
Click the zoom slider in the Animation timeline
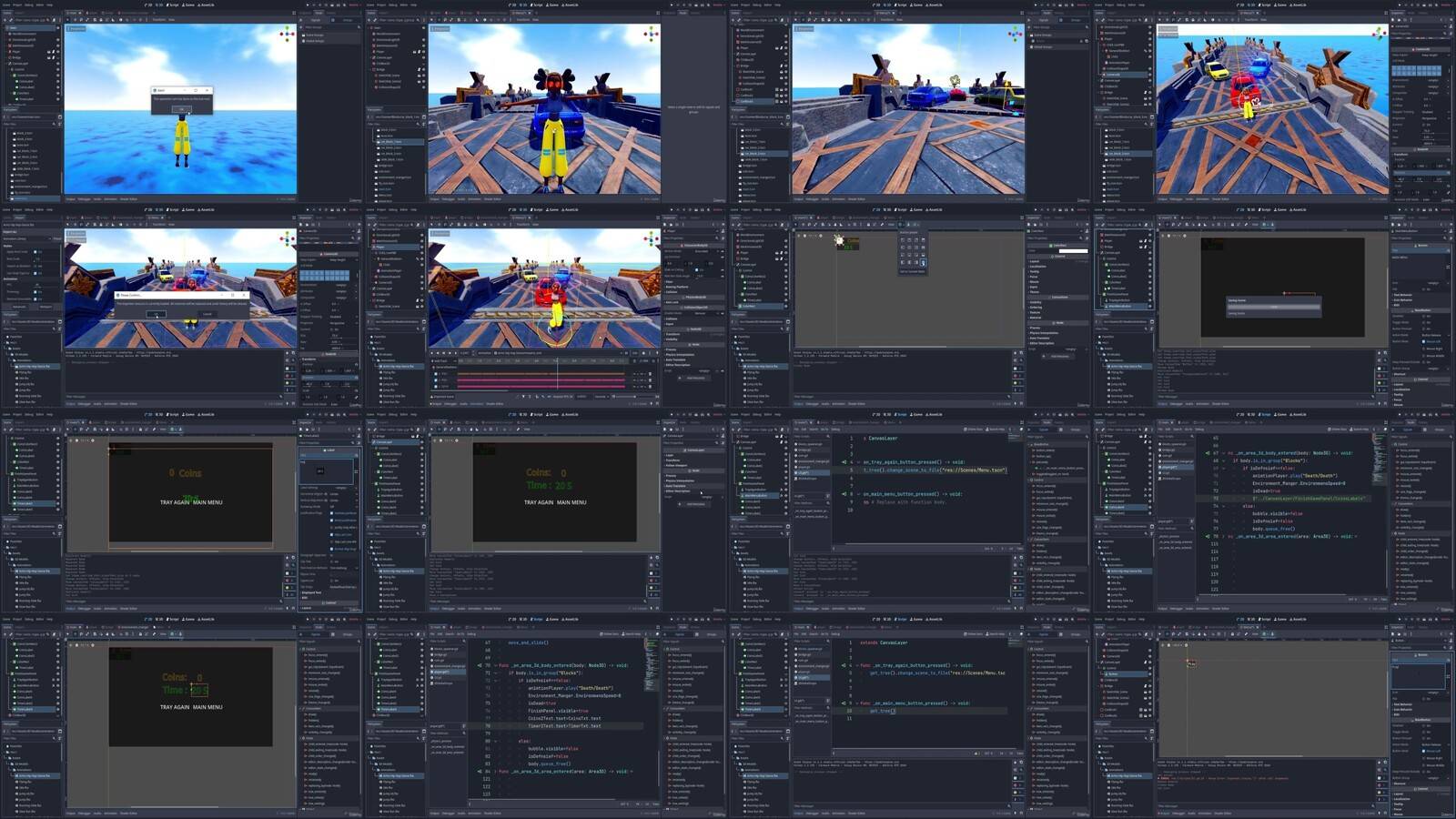pyautogui.click(x=634, y=397)
